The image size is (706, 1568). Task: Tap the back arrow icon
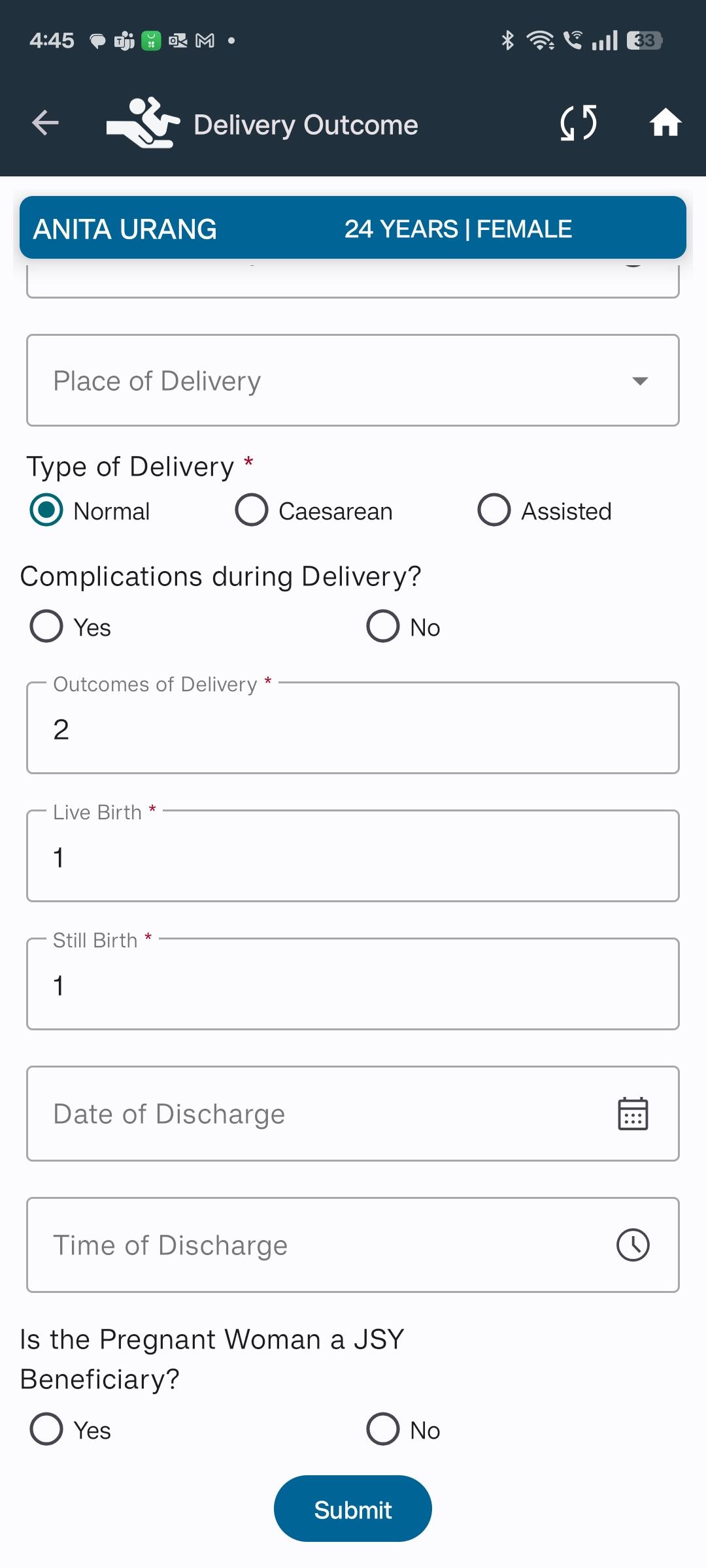(x=45, y=123)
